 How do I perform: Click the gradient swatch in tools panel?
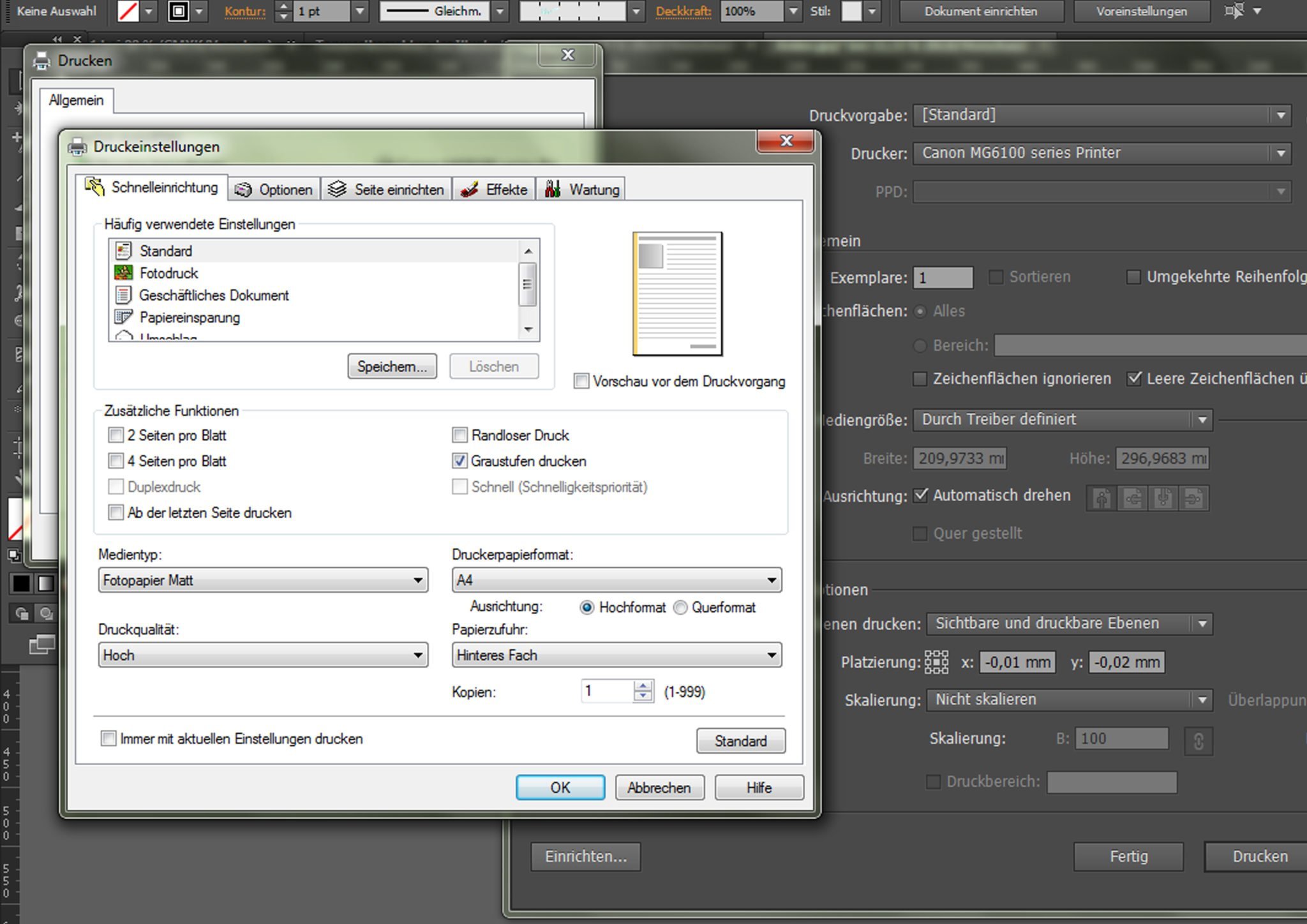[45, 583]
